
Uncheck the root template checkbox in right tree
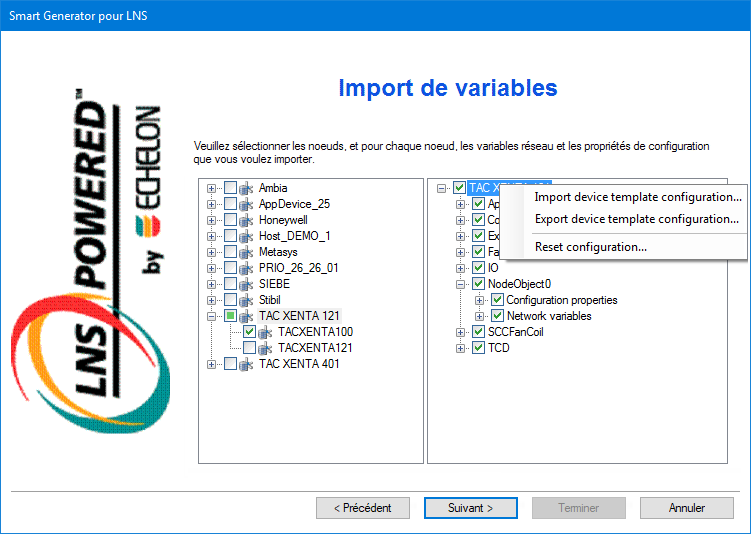tap(459, 188)
